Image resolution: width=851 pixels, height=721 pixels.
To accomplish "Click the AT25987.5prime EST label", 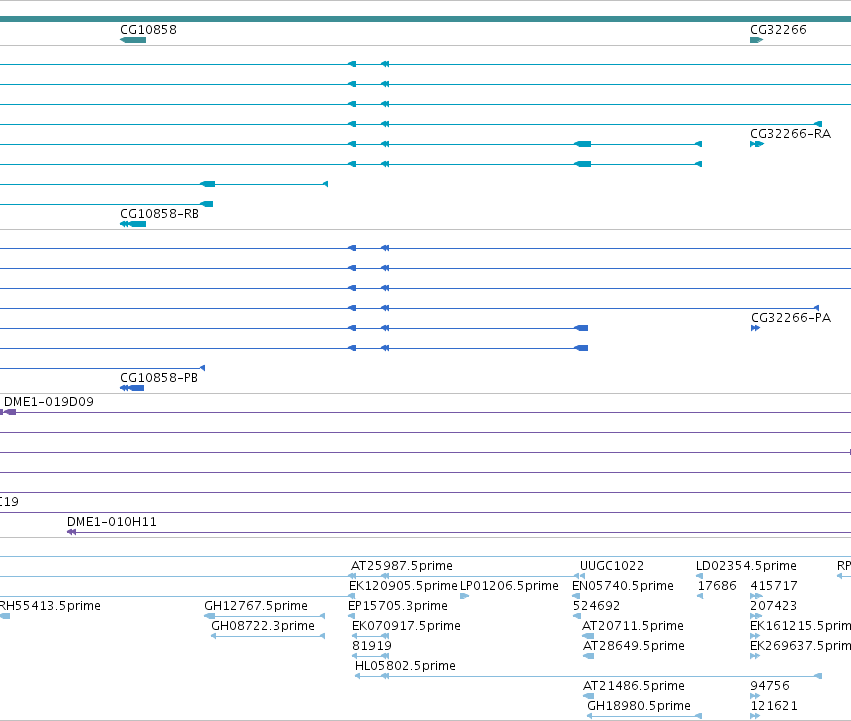I will pos(402,566).
